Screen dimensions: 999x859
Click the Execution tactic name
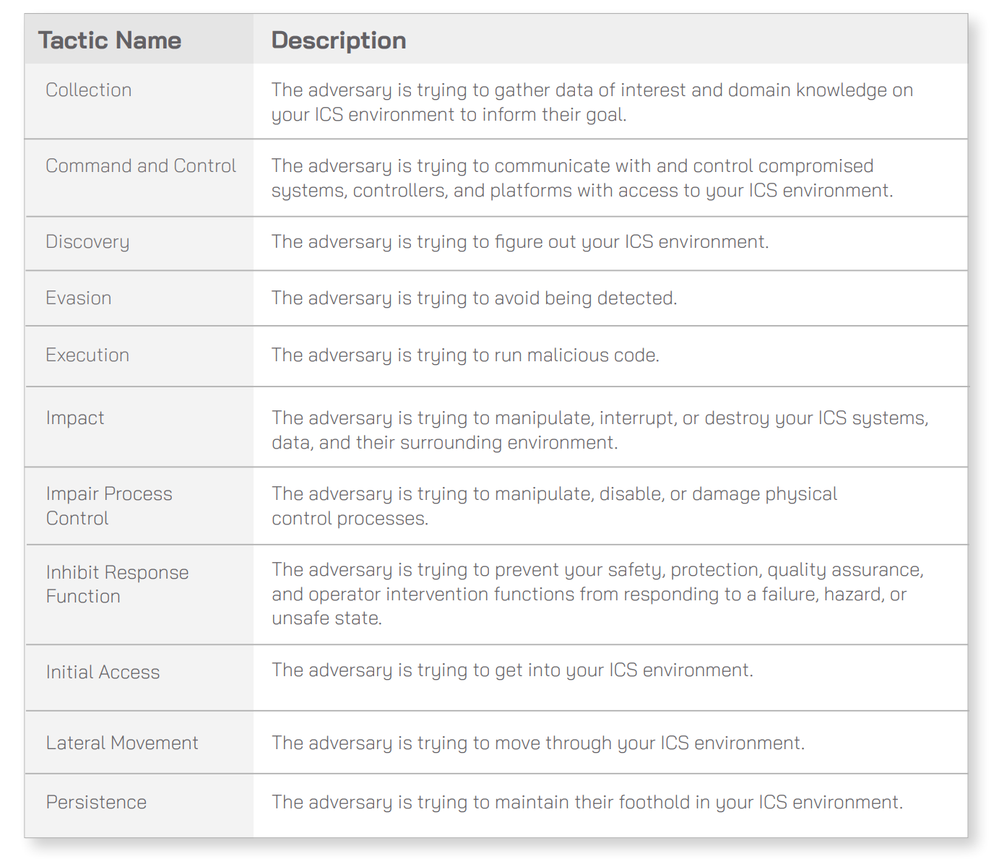click(88, 355)
